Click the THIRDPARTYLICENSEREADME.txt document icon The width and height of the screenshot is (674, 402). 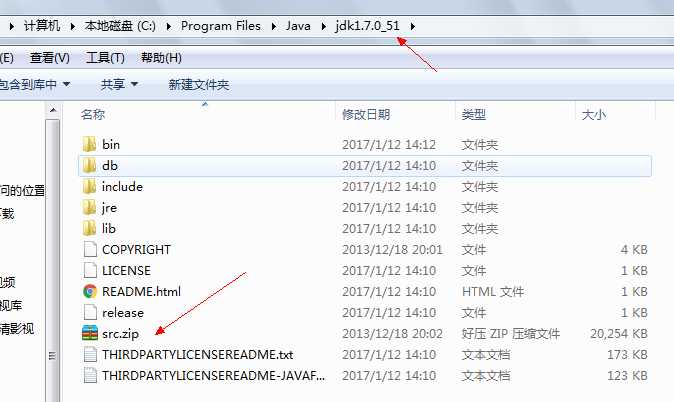coord(90,355)
